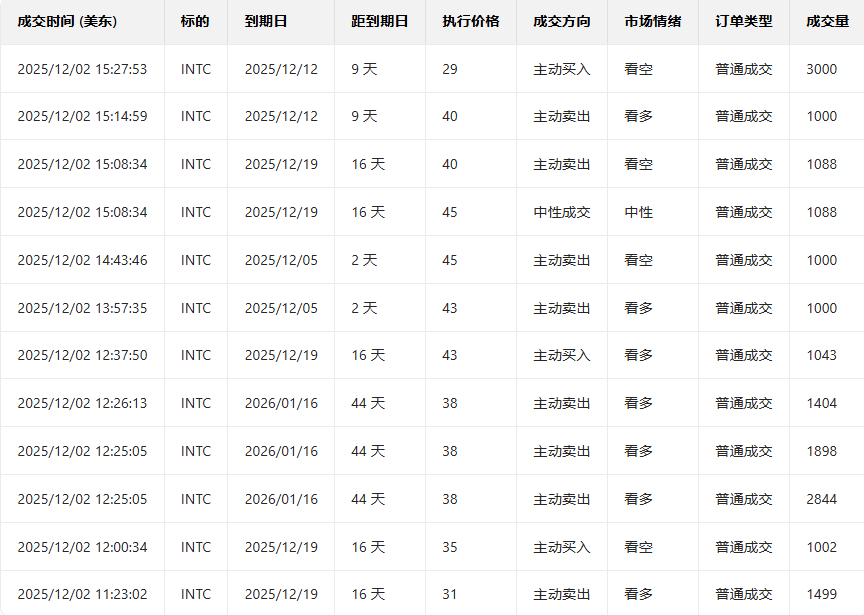
Task: Select the volume cell showing 1898
Action: pyautogui.click(x=821, y=451)
